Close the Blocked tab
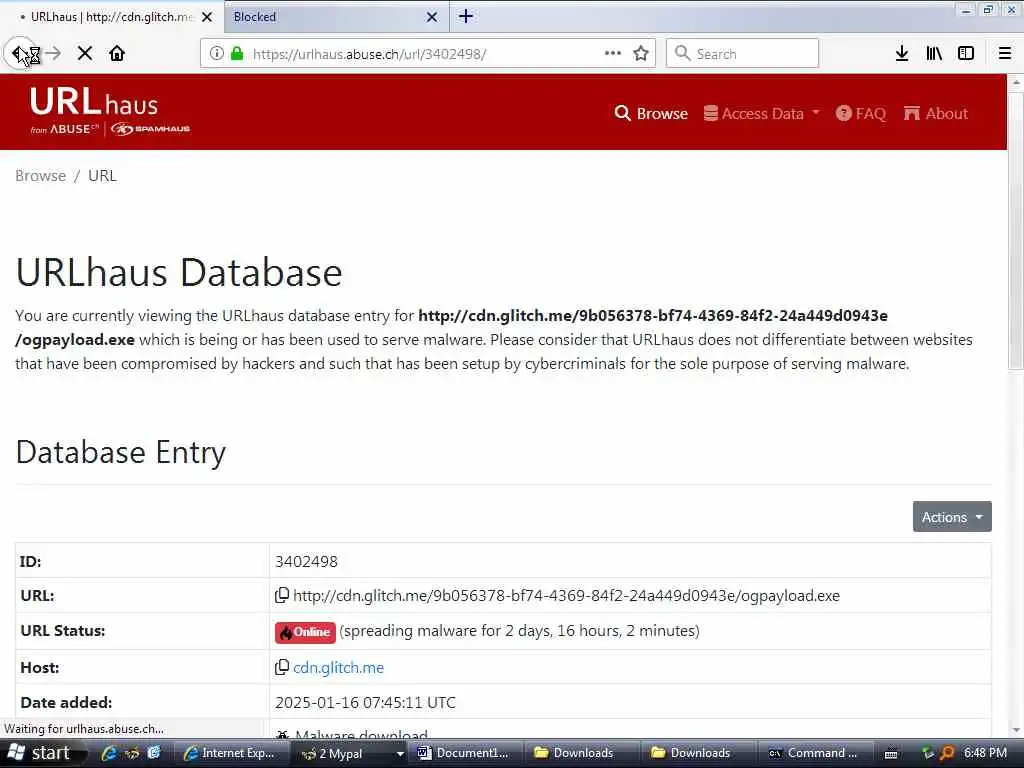 coord(432,17)
